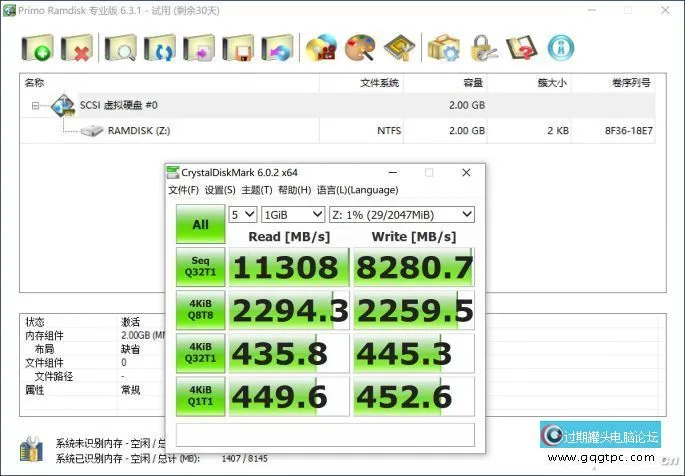Click the memory chip management icon
Image resolution: width=685 pixels, height=476 pixels.
399,48
